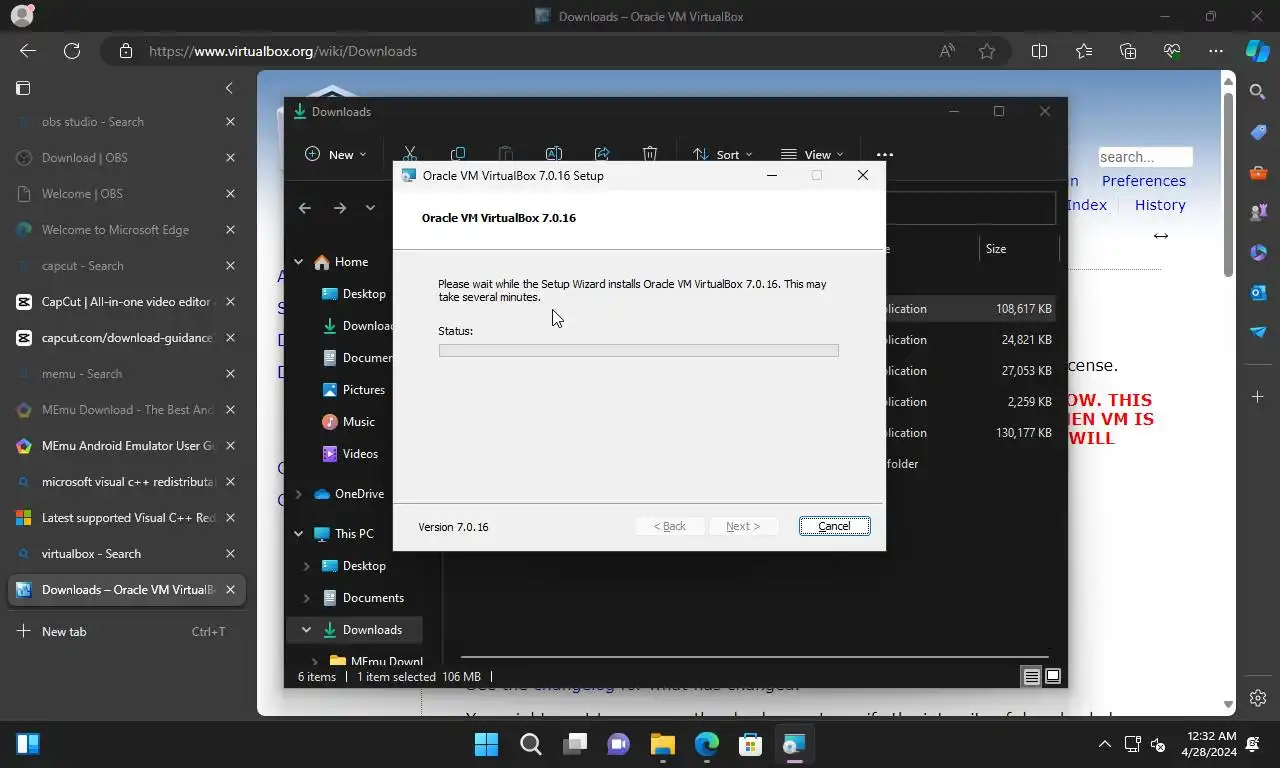Open taskbar Search magnifier icon
Screen dimensions: 1280x768
pos(530,744)
